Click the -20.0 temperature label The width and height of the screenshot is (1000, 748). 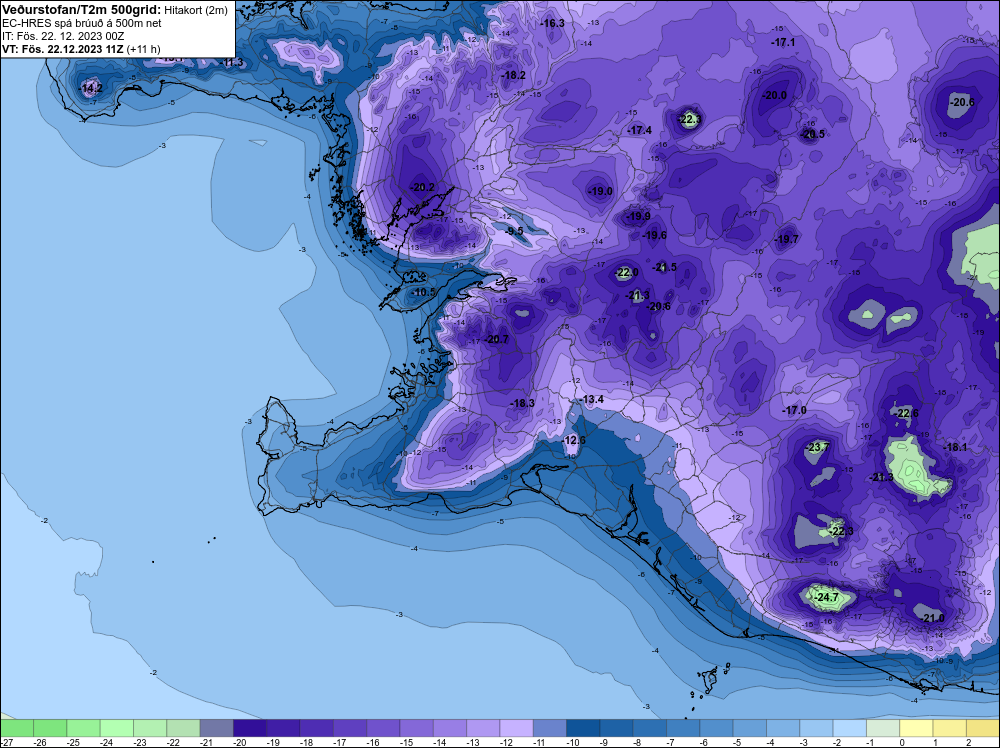click(775, 96)
